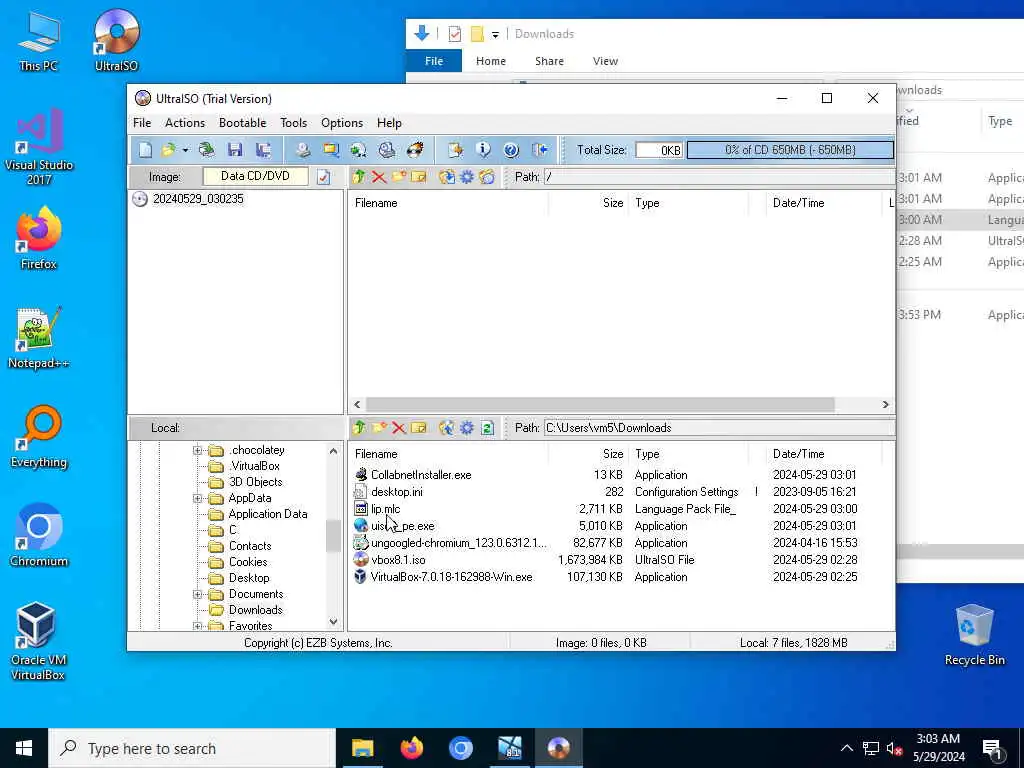Switch to View tab in Downloads window
The image size is (1024, 768).
605,61
